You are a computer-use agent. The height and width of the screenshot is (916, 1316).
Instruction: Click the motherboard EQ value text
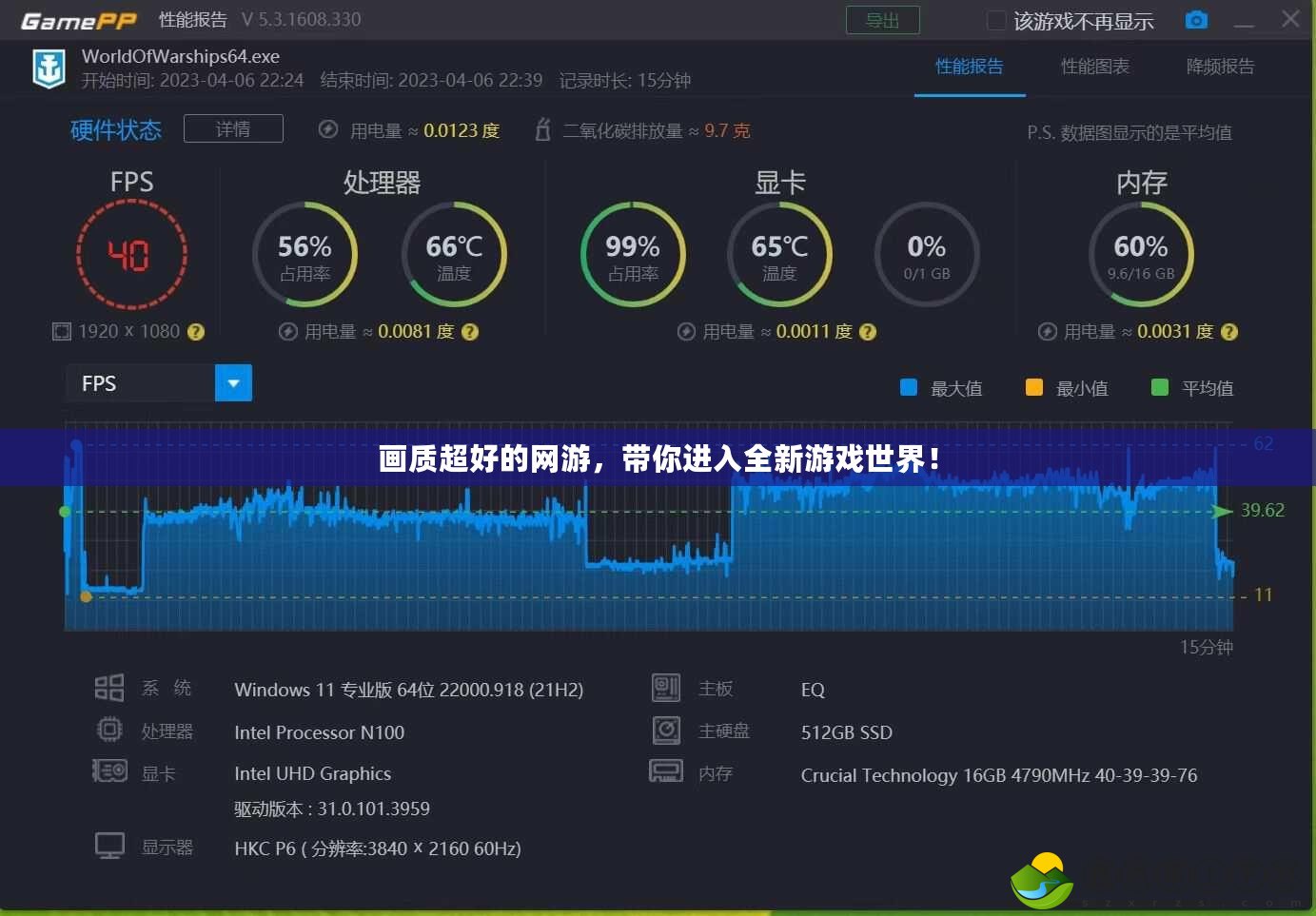point(813,690)
